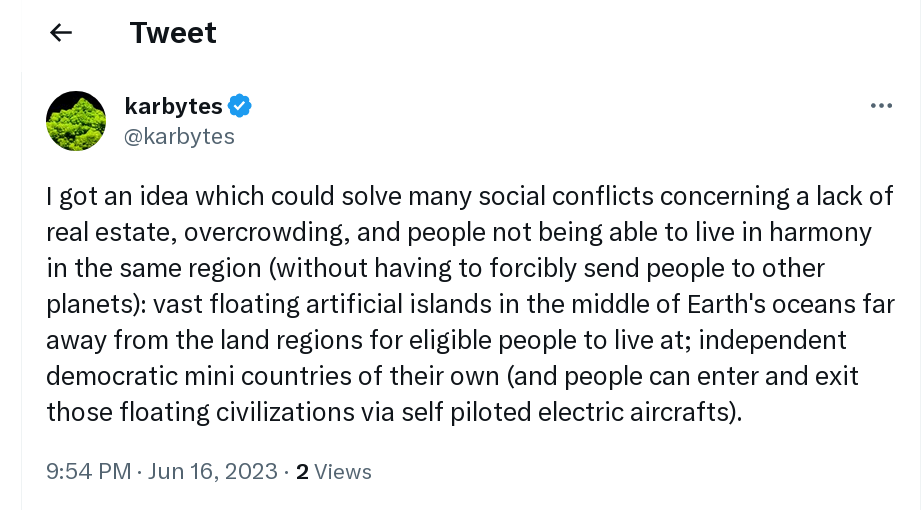
Task: Open the 9:54 PM timestamp link
Action: tap(88, 472)
